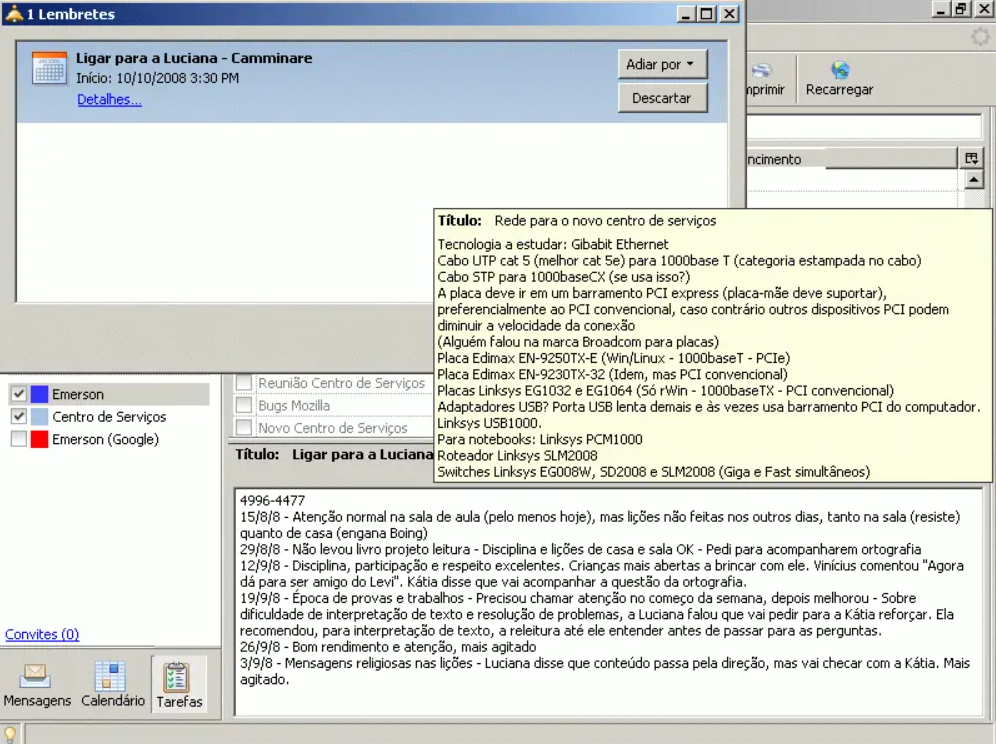
Task: Click the Imprimir printer toolbar icon
Action: click(761, 70)
